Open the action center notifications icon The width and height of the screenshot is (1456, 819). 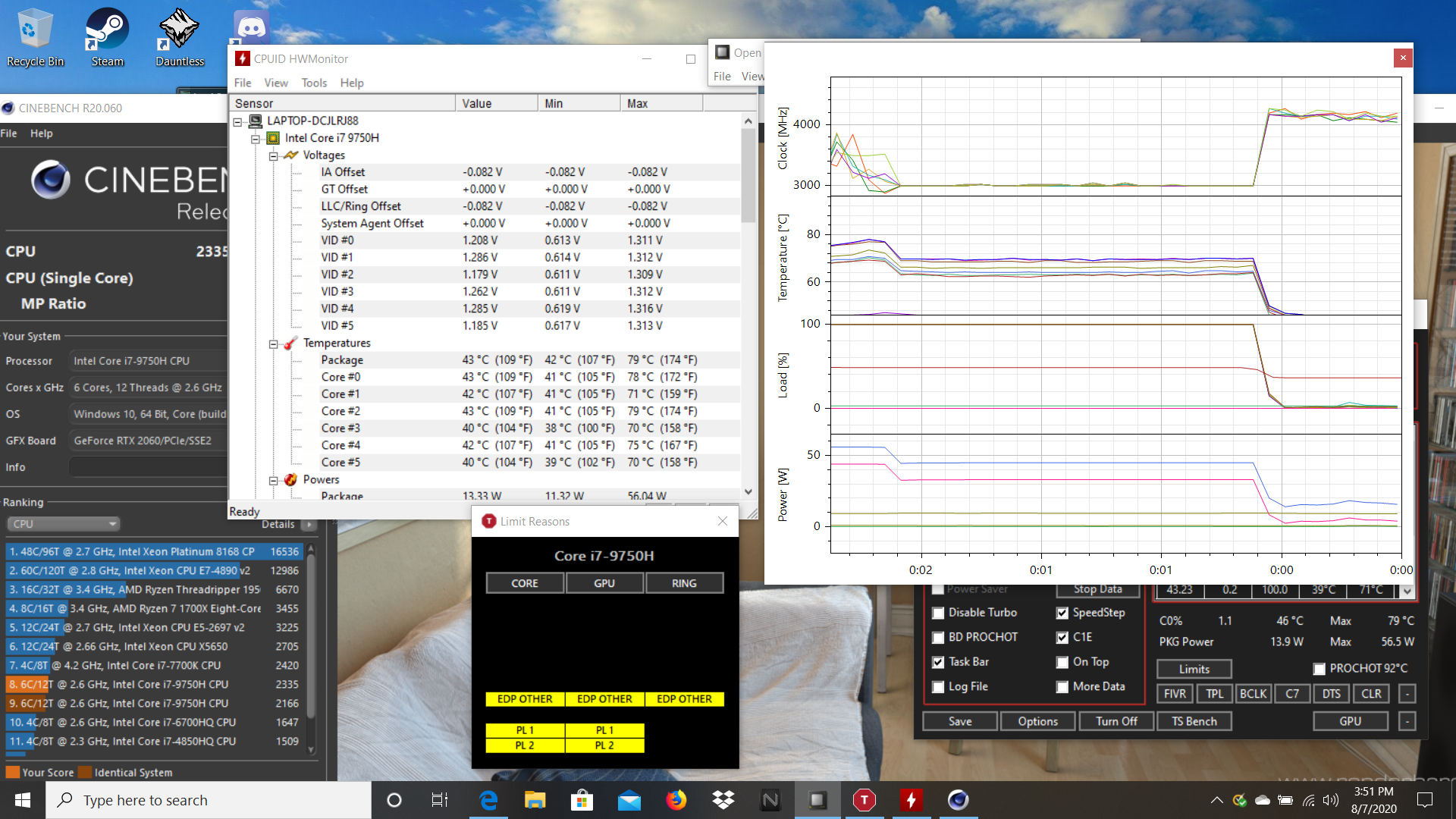[1425, 800]
